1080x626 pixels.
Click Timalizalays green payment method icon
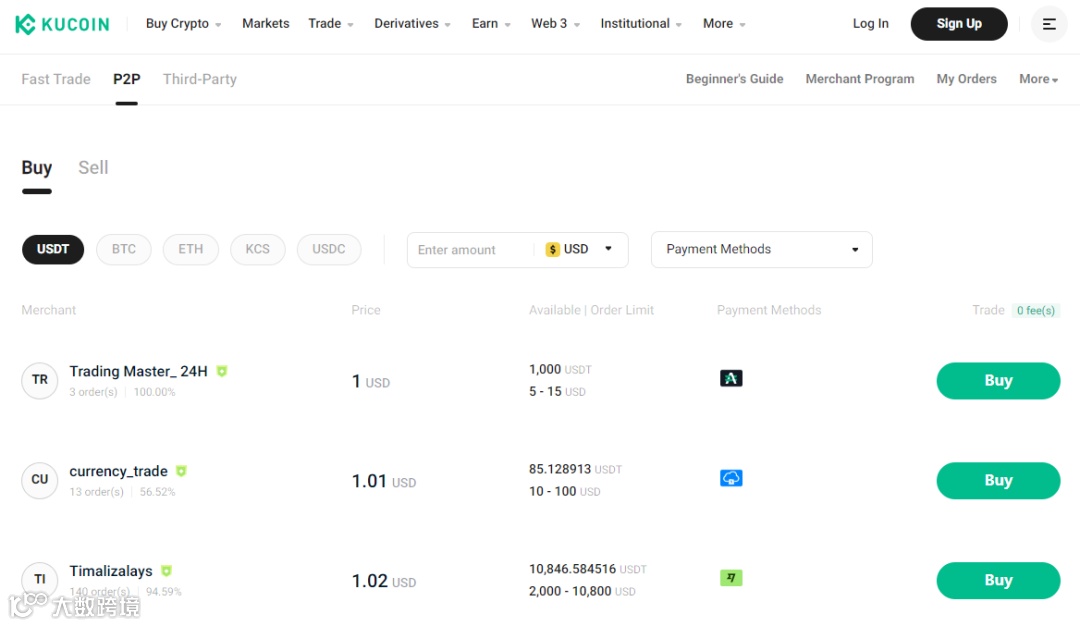[x=731, y=578]
